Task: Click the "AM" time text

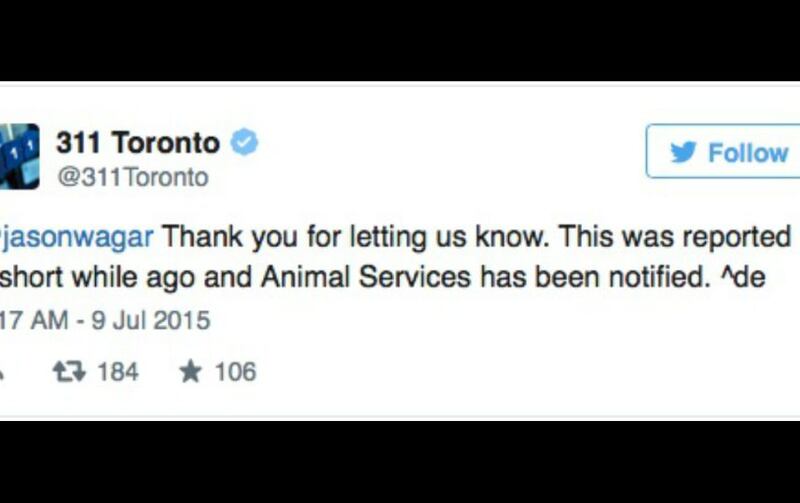Action: pos(48,320)
